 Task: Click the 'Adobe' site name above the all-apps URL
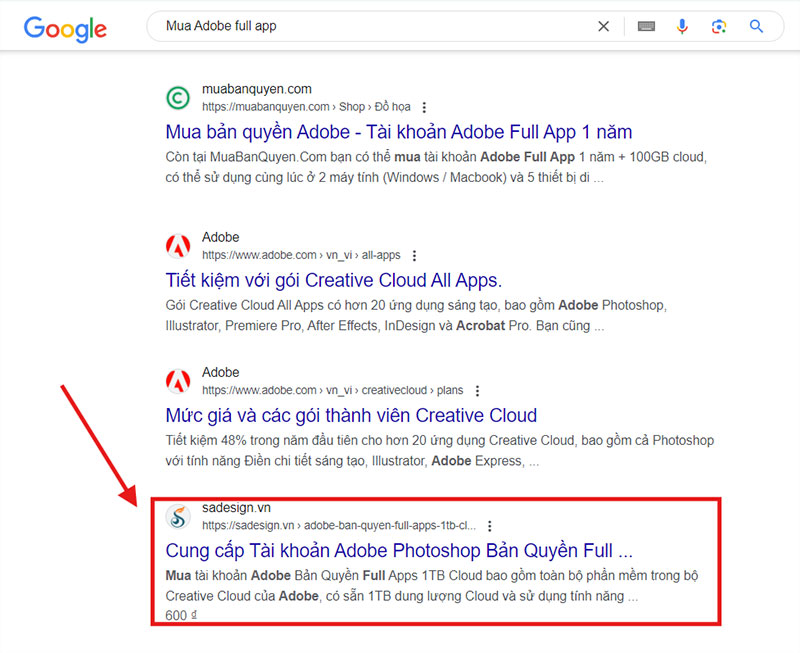coord(220,237)
